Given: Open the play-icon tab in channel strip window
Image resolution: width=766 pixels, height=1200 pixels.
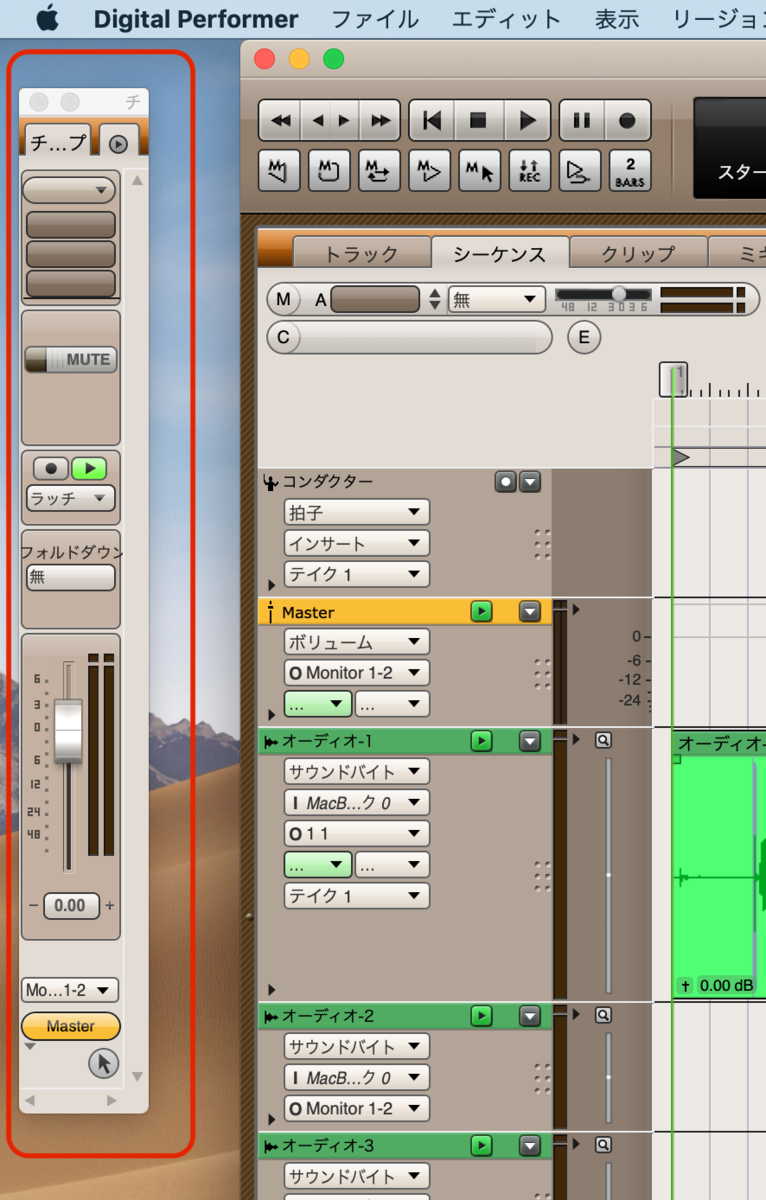Looking at the screenshot, I should pyautogui.click(x=118, y=143).
